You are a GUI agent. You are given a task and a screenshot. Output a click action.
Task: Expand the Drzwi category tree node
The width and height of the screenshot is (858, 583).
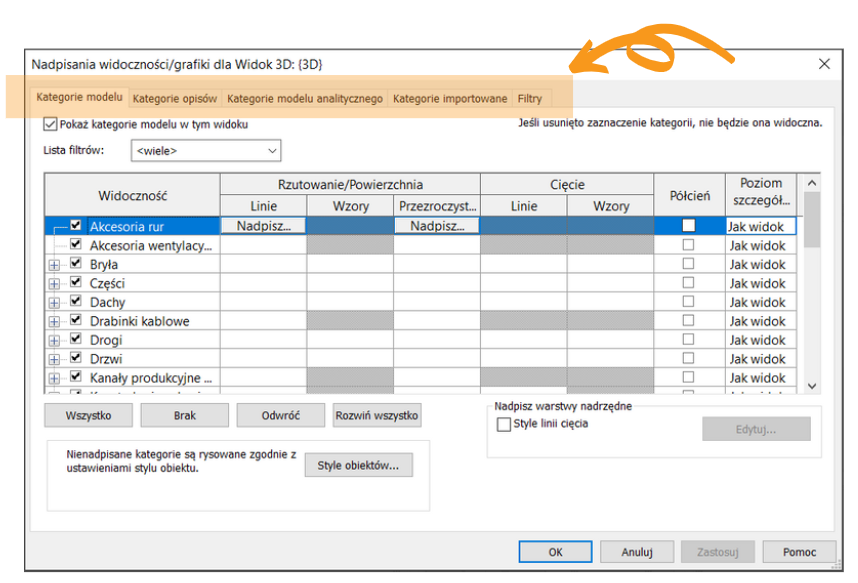[54, 359]
